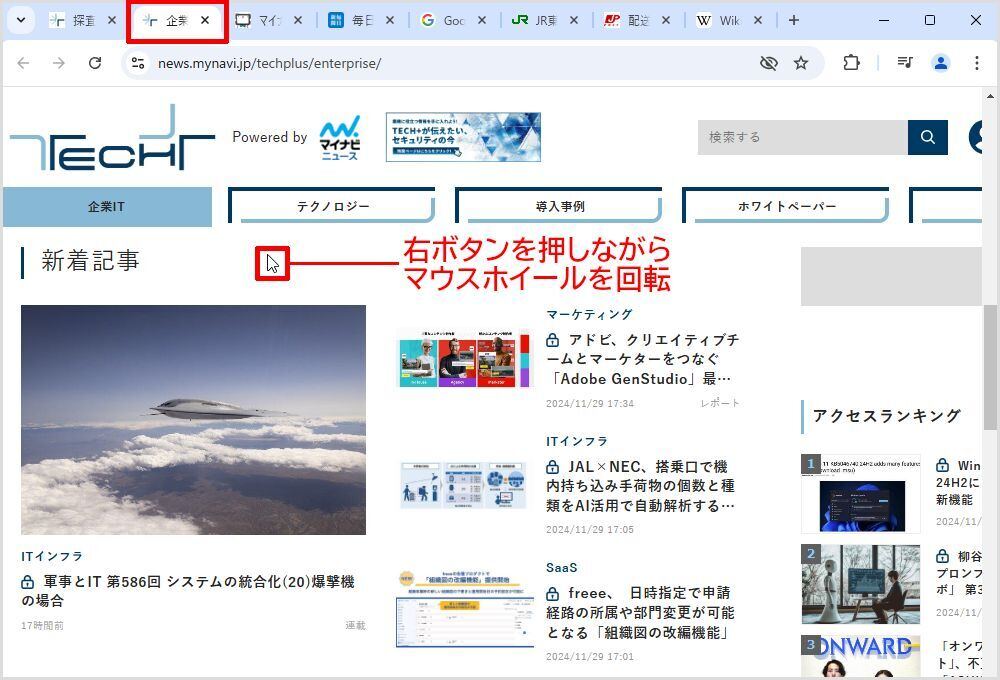The height and width of the screenshot is (680, 1000).
Task: Close the 配達 tab
Action: click(x=666, y=20)
